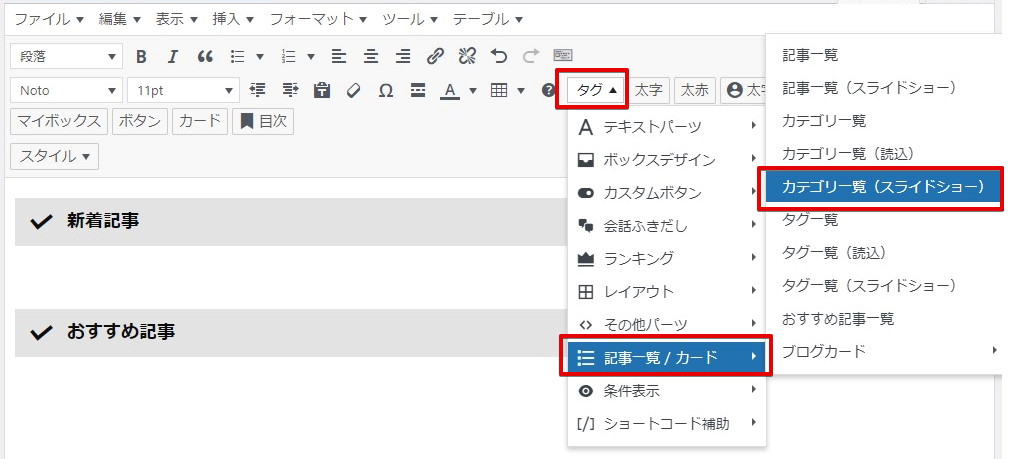Click the insert link icon
1009x459 pixels.
(x=435, y=57)
